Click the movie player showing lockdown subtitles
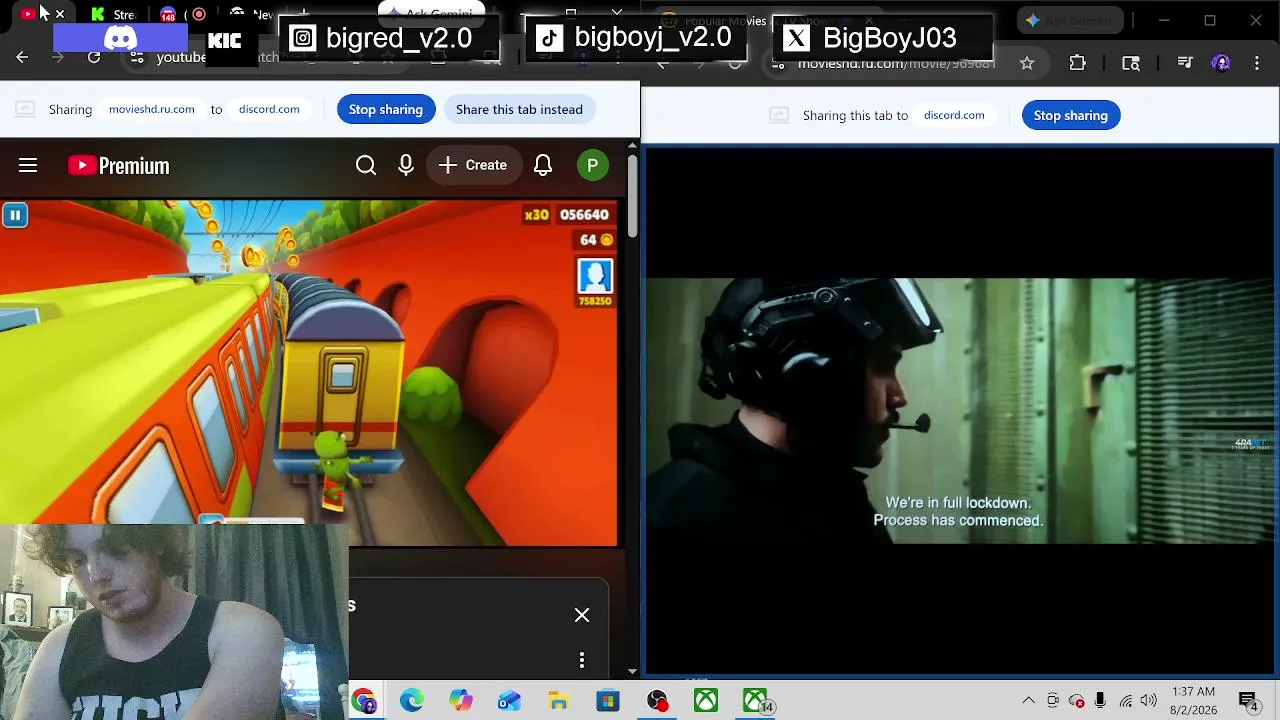The width and height of the screenshot is (1280, 720). pyautogui.click(x=960, y=411)
